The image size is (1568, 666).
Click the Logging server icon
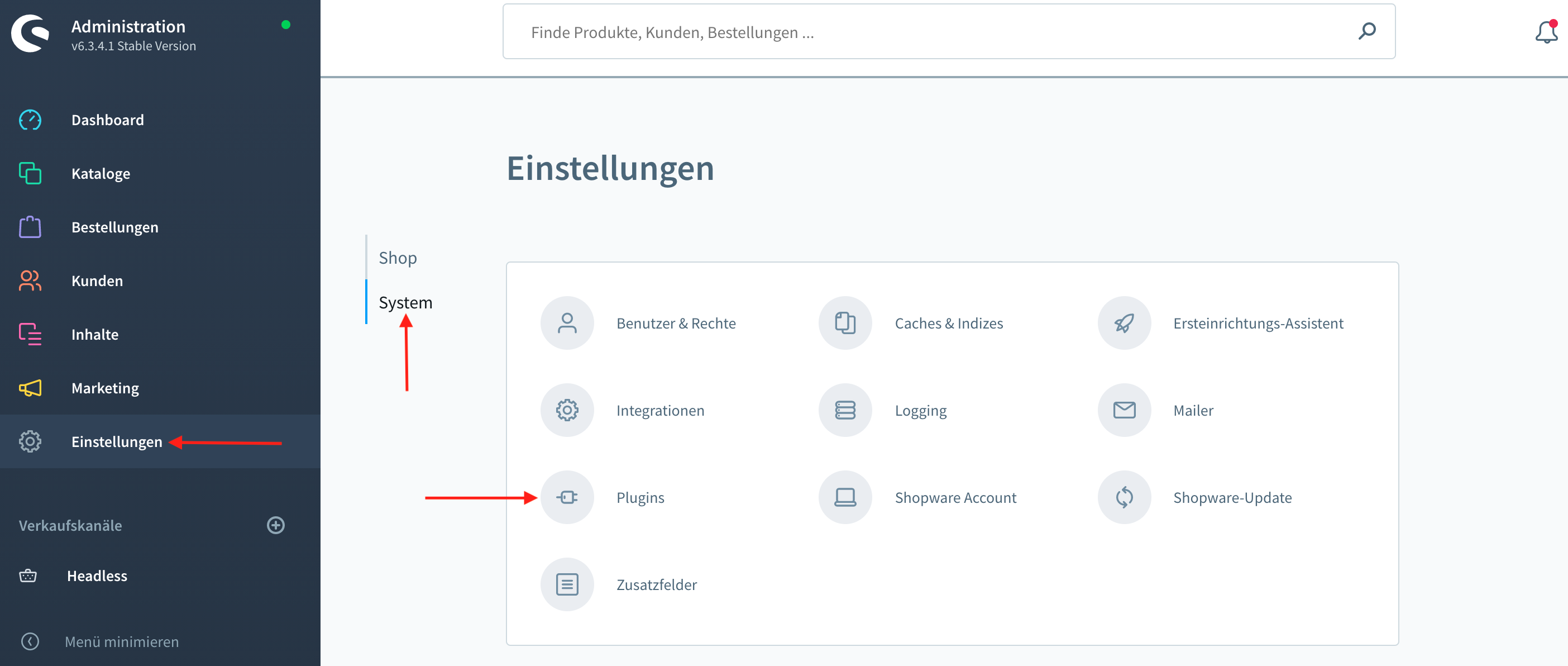point(845,410)
